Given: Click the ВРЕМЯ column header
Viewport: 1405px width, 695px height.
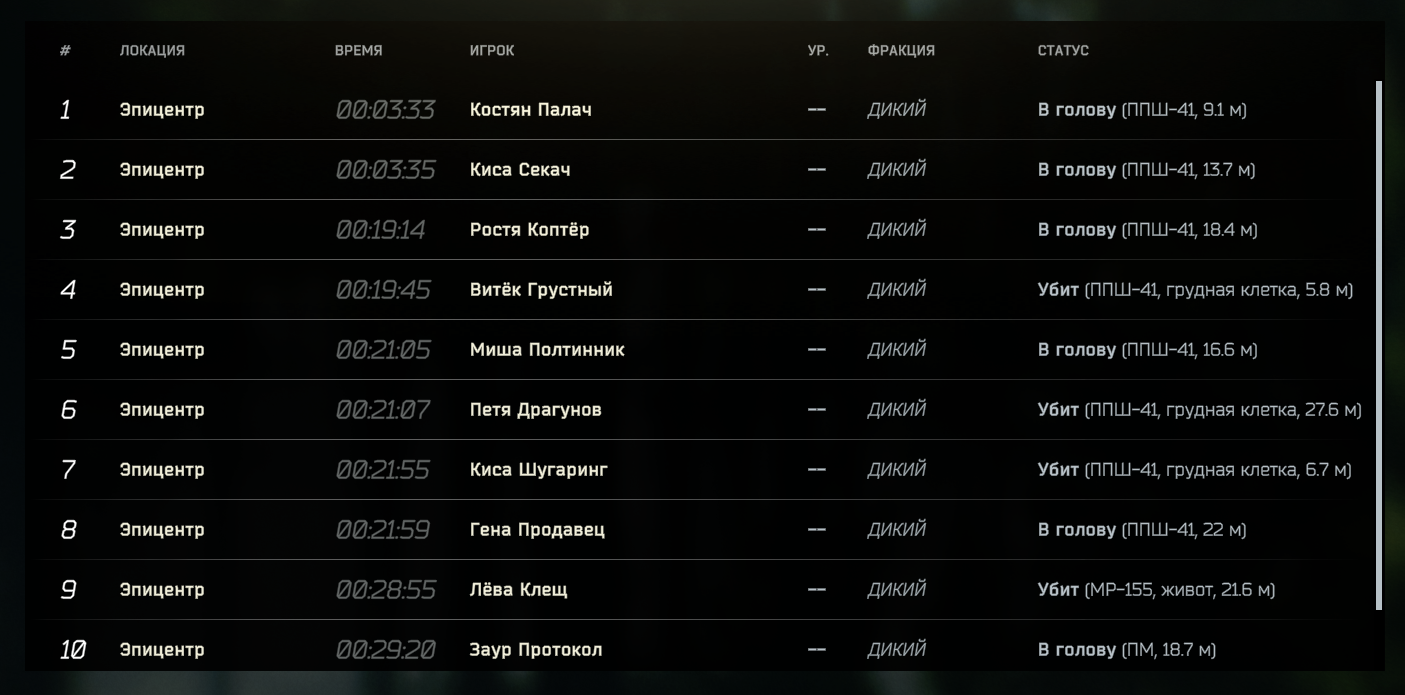Looking at the screenshot, I should (358, 50).
